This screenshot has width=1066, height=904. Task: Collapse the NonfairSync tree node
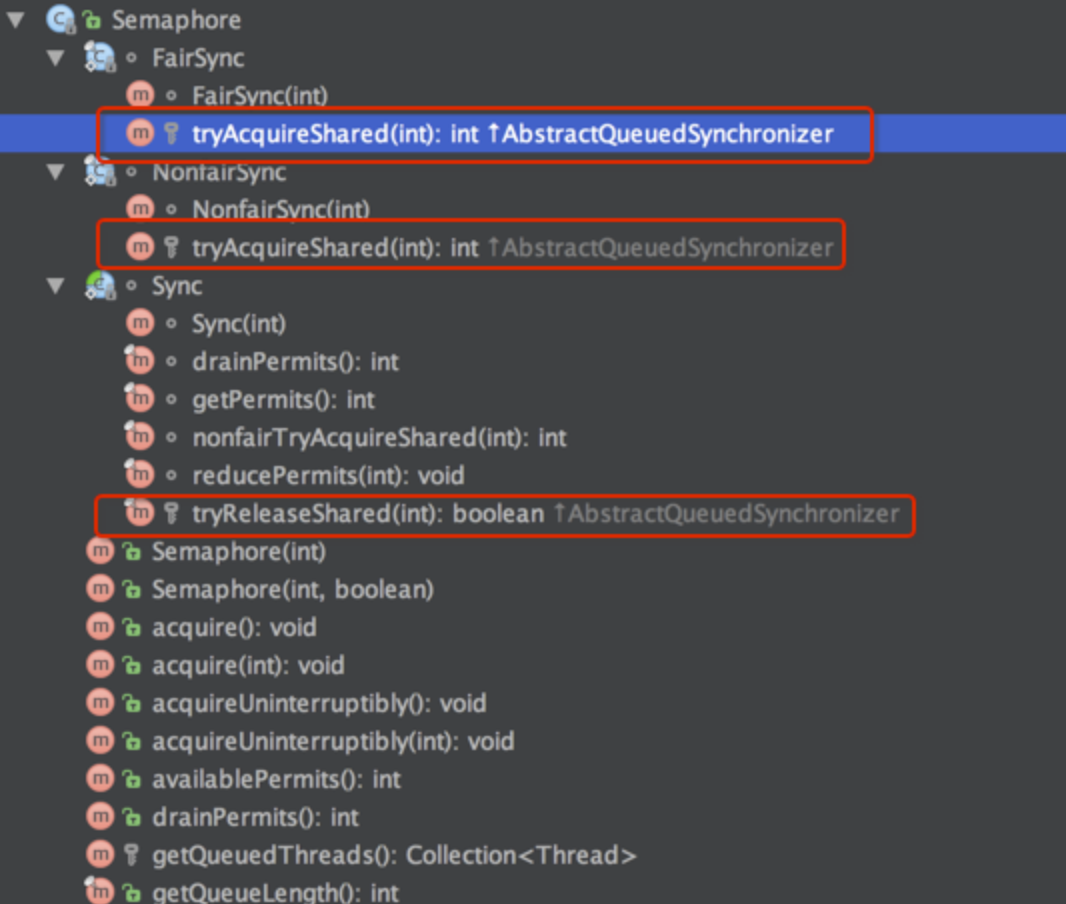[x=56, y=172]
